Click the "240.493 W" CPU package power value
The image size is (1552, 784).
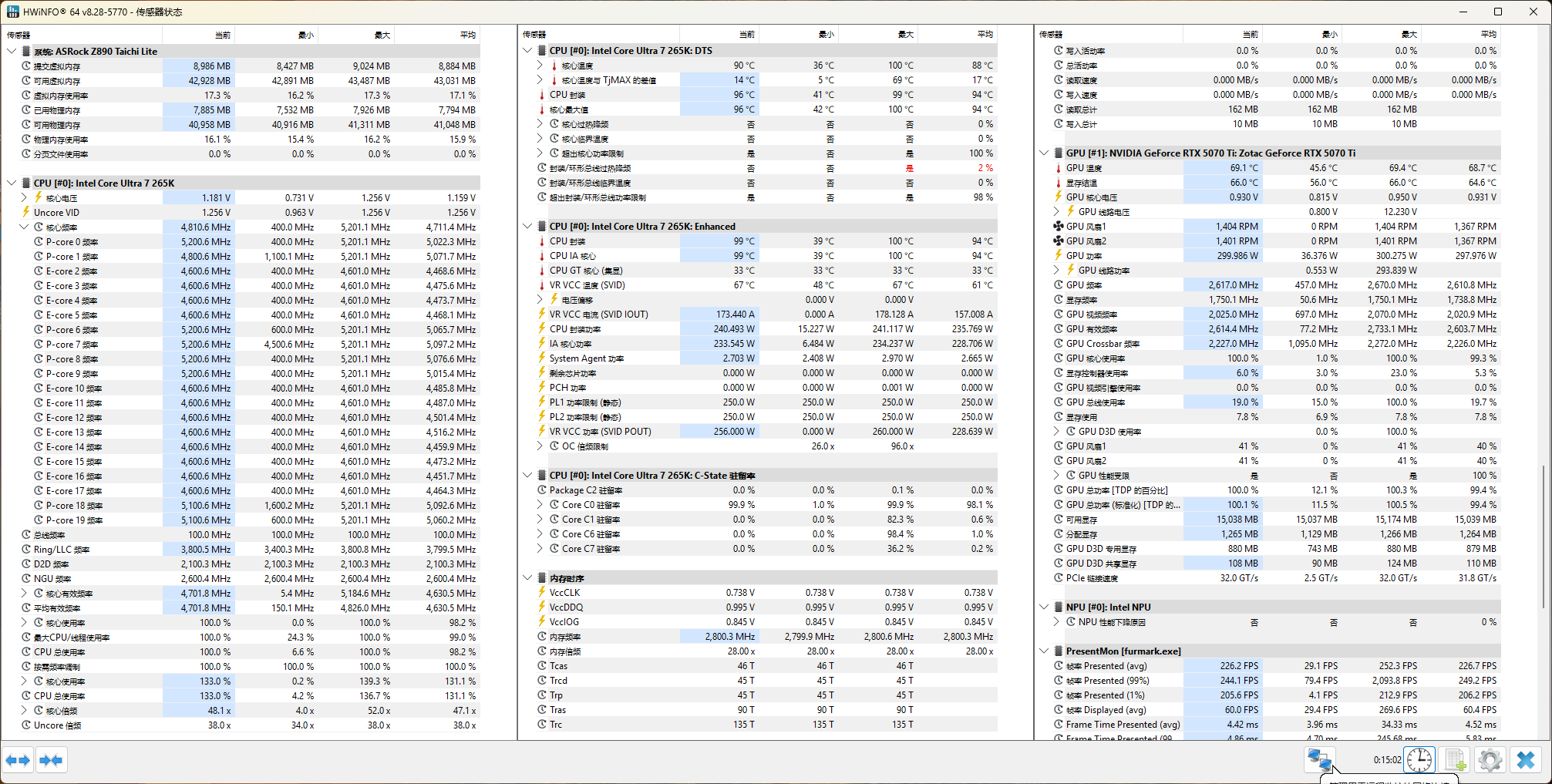click(734, 329)
